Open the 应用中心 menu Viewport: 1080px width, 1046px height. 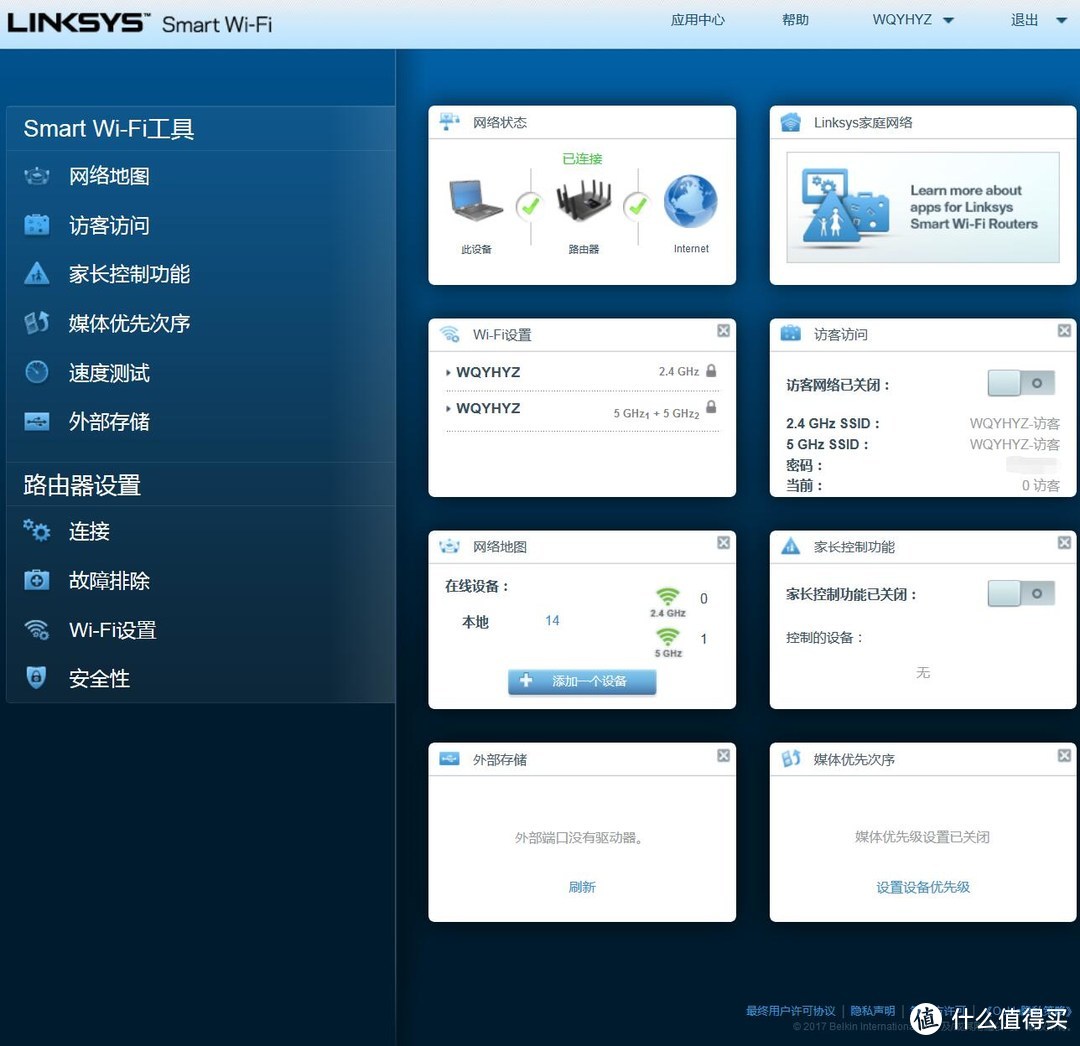pyautogui.click(x=697, y=19)
